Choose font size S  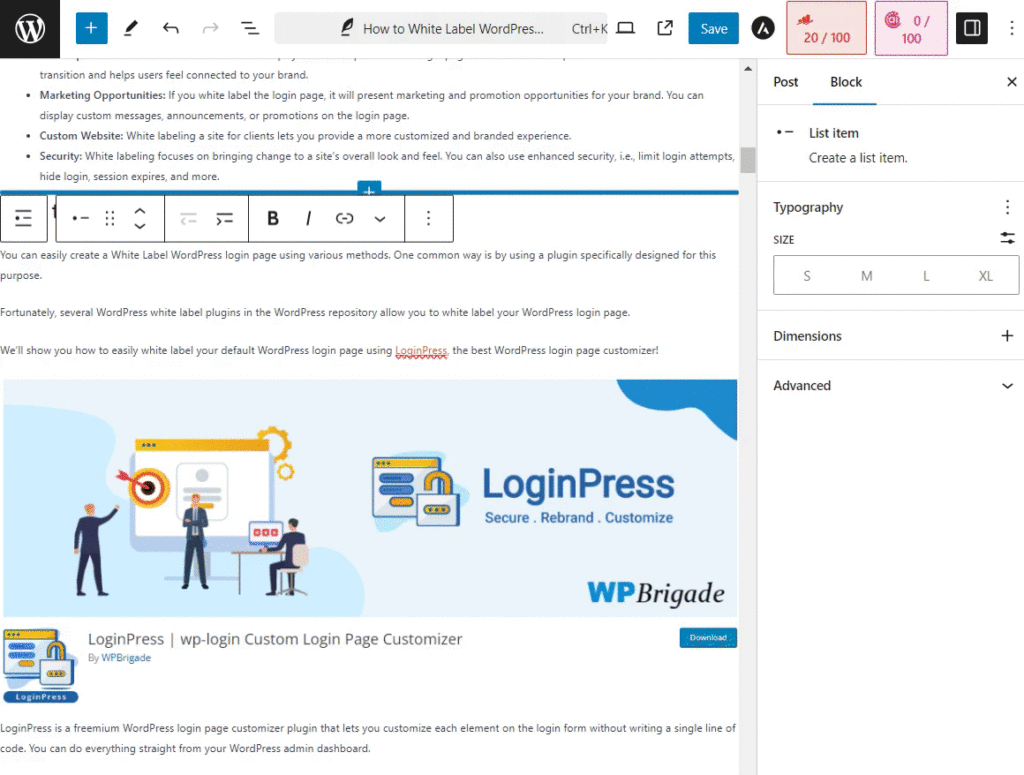pos(807,276)
